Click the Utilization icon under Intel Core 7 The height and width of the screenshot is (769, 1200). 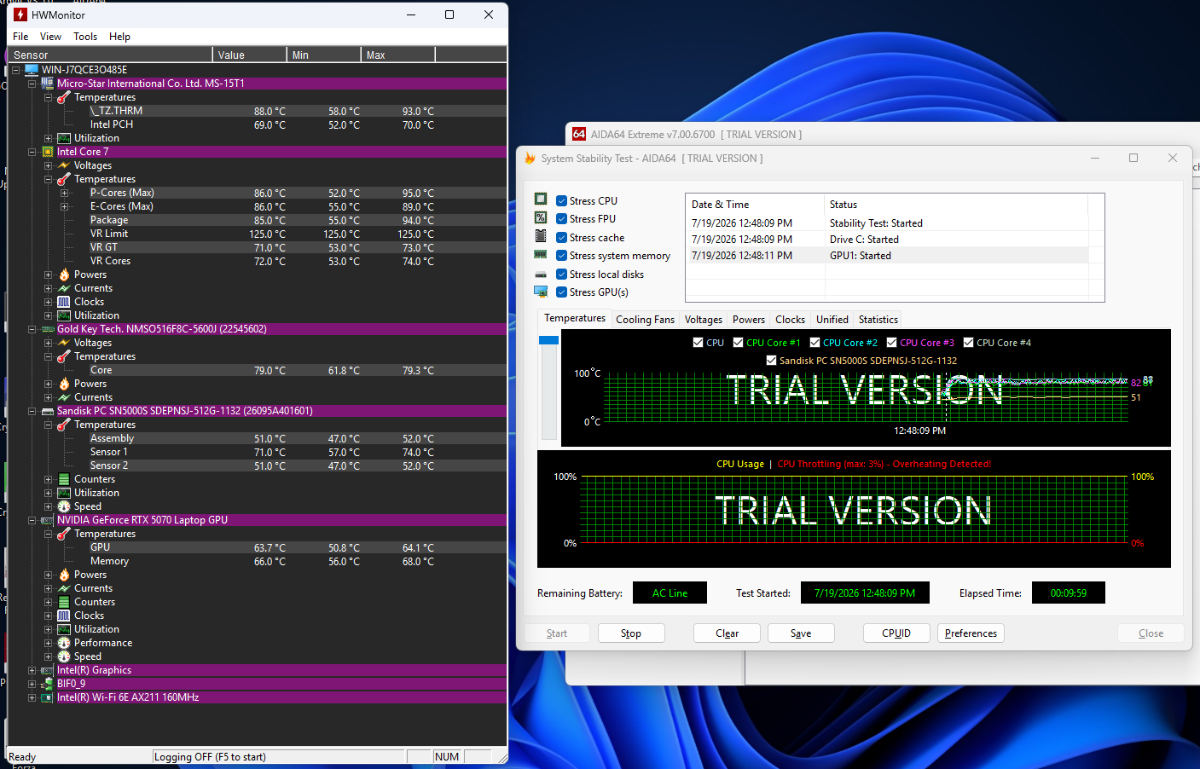(64, 316)
